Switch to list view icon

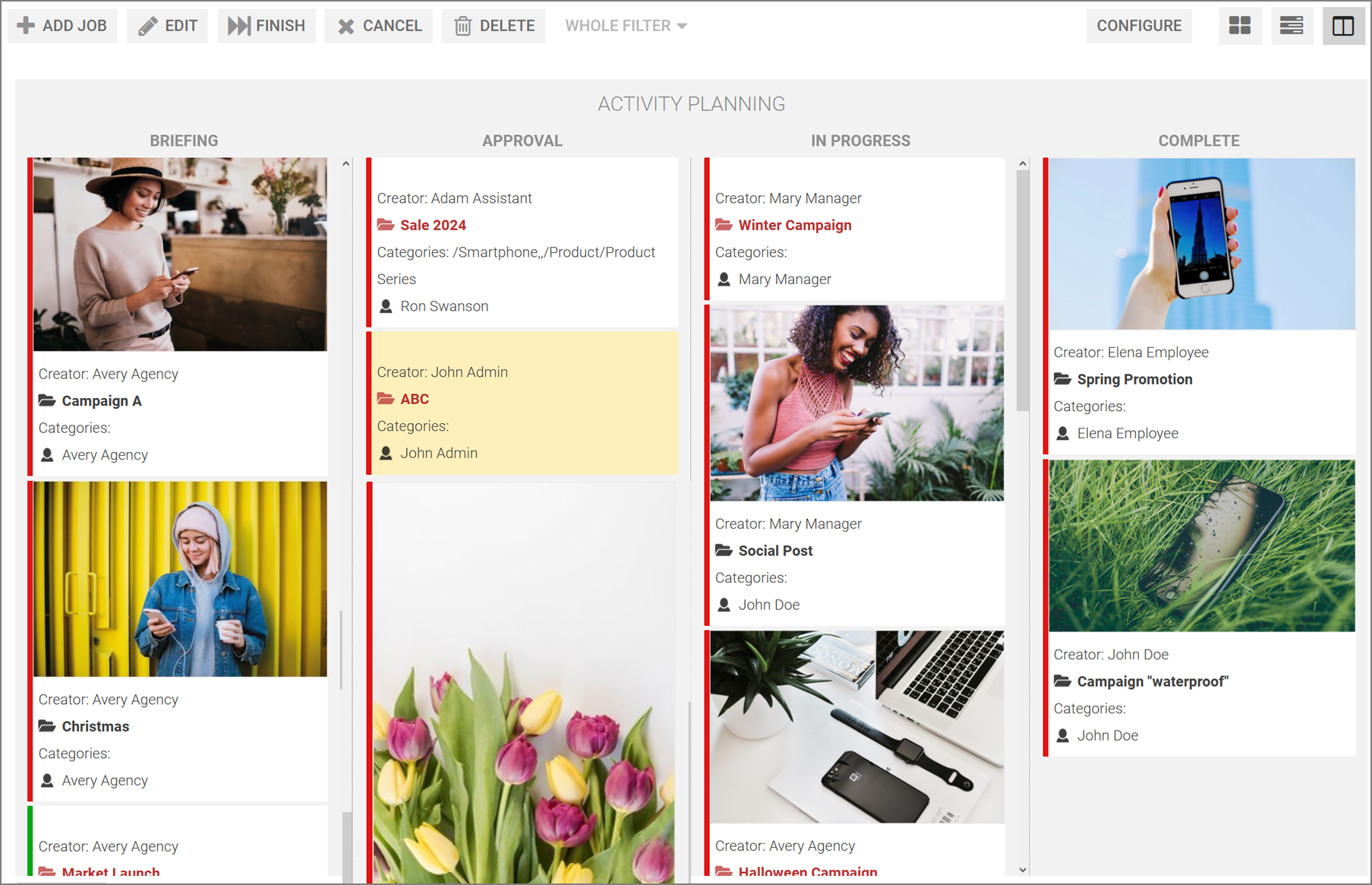click(x=1292, y=26)
